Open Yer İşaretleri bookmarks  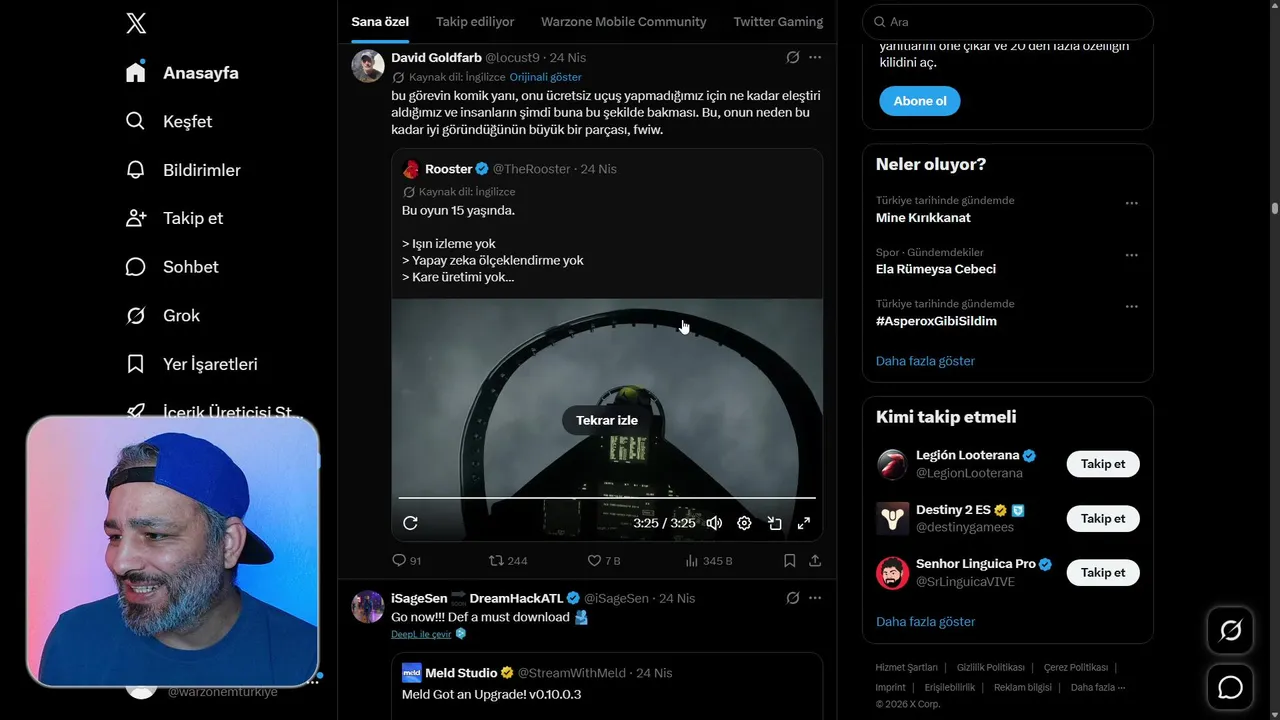(x=192, y=364)
